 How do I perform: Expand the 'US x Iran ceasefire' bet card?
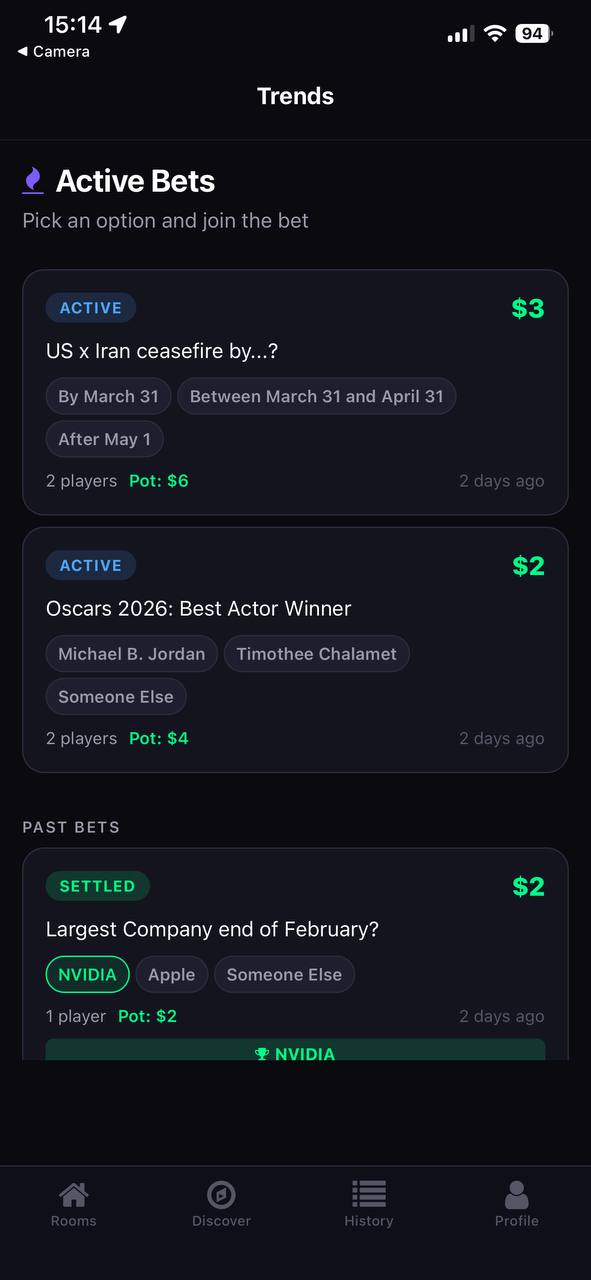(x=295, y=352)
